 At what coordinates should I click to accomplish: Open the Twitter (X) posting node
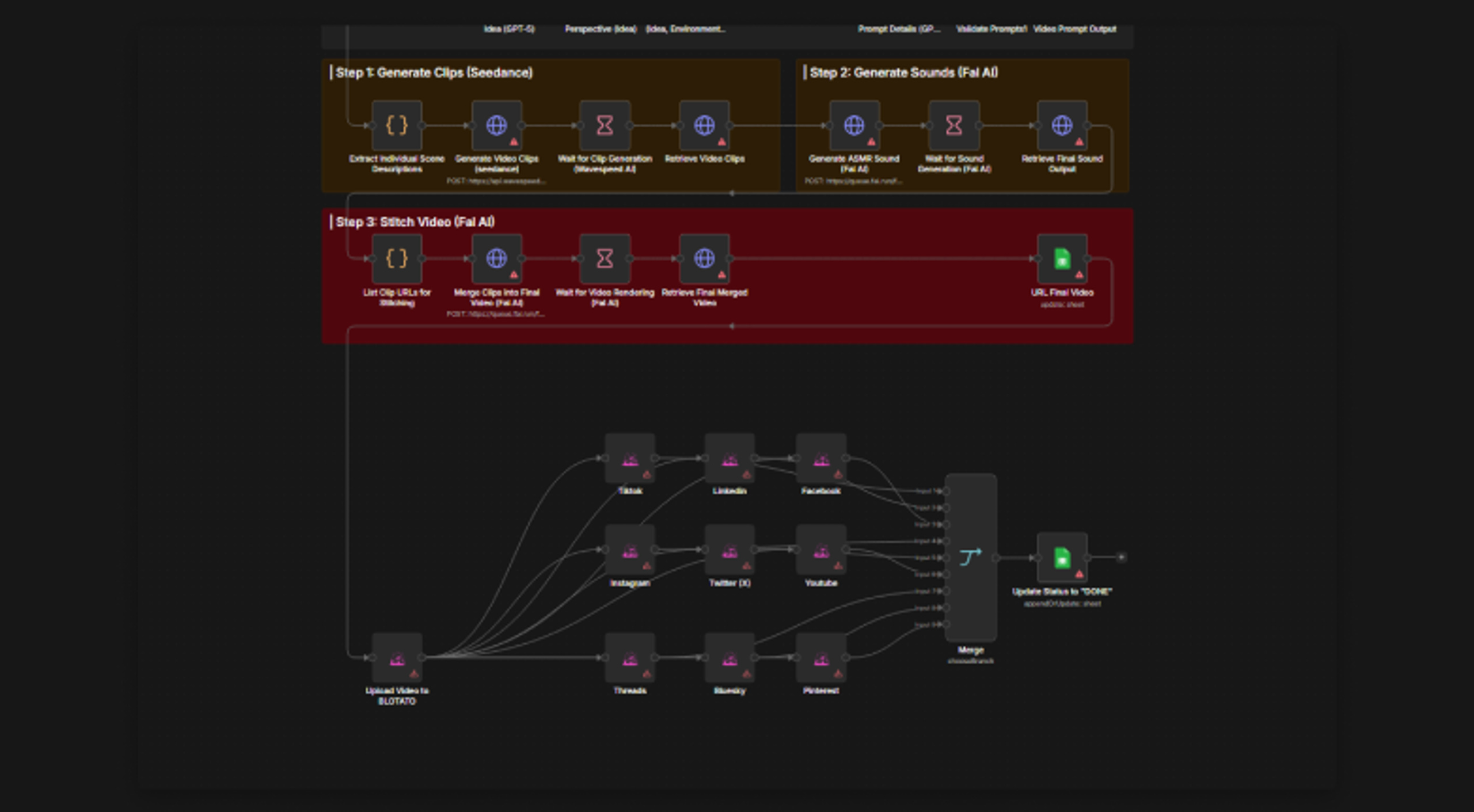coord(730,550)
